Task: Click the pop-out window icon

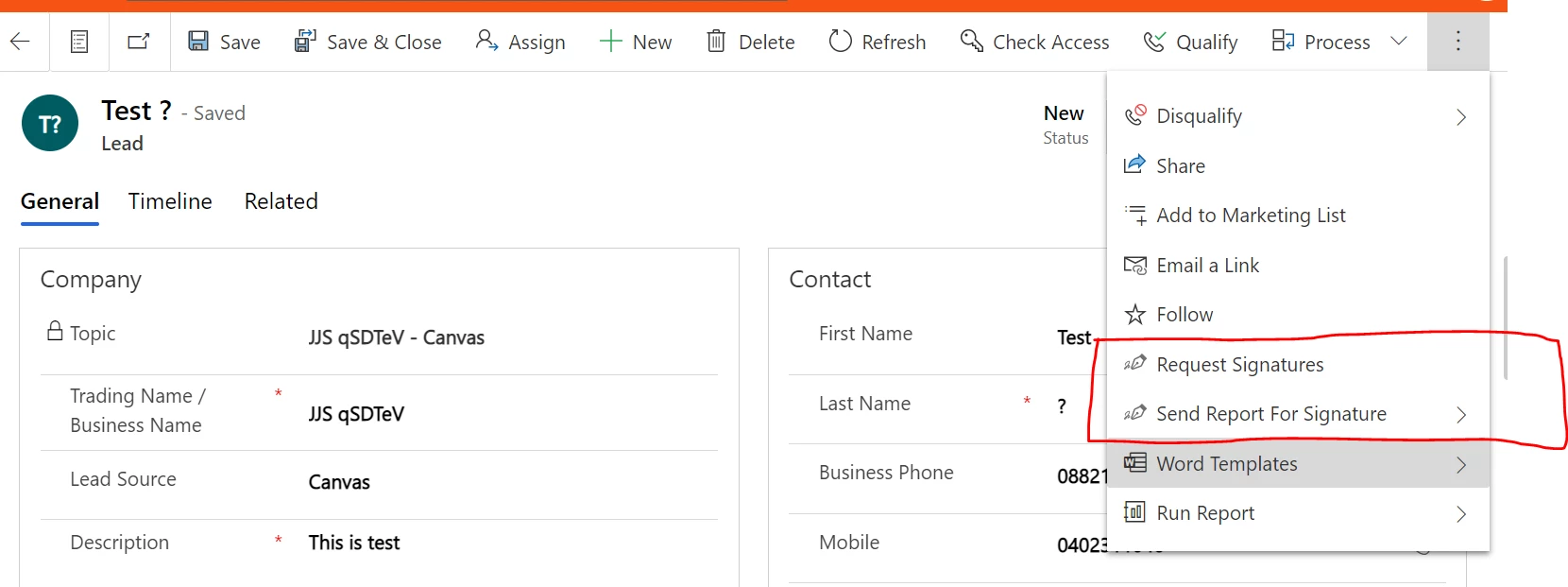Action: 139,42
